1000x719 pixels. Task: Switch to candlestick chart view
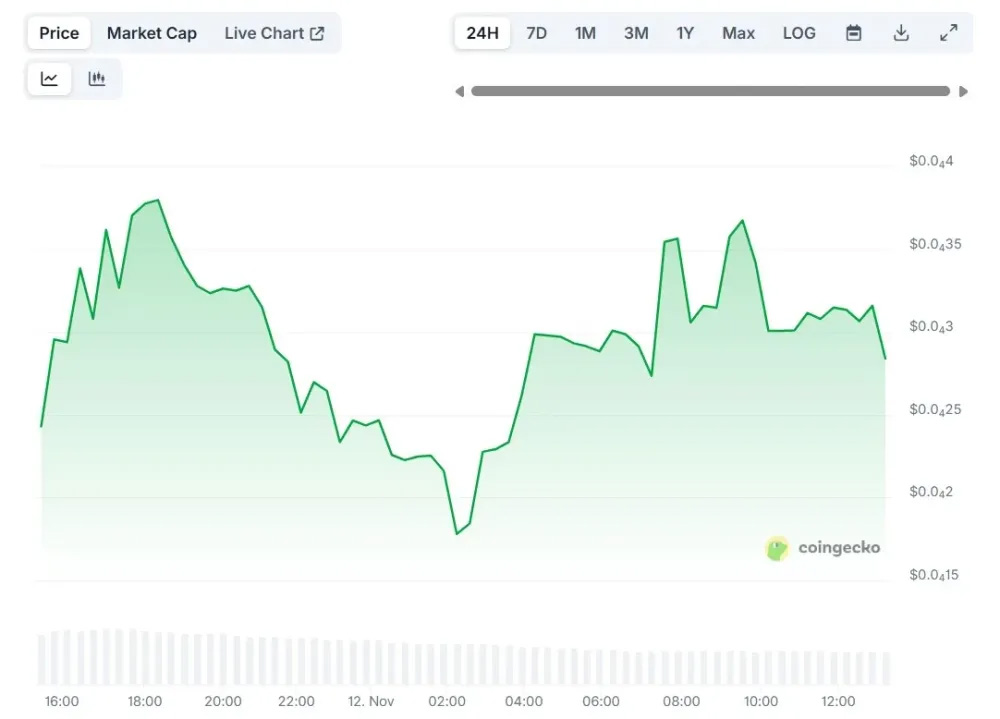pos(97,77)
